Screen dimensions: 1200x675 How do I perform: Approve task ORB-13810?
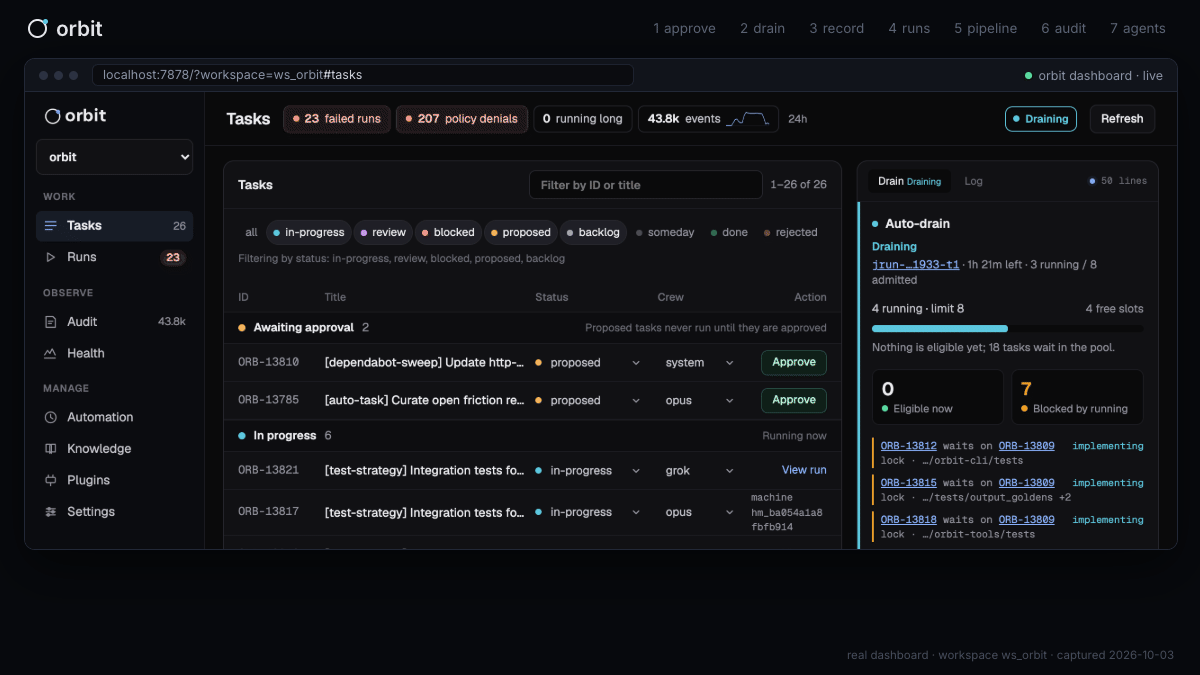click(794, 362)
